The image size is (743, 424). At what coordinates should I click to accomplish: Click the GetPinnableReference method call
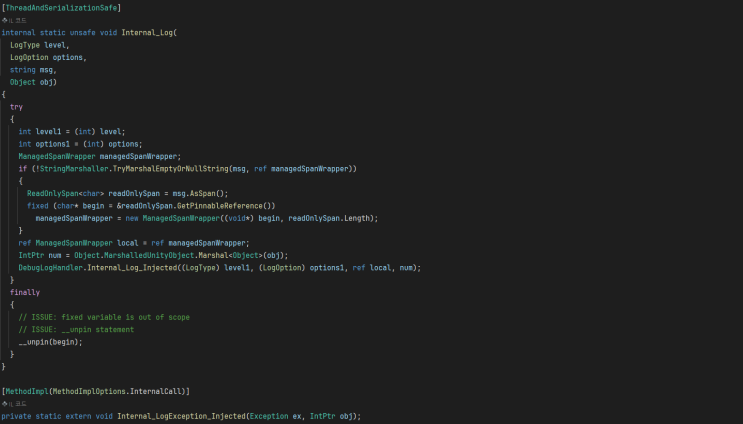click(219, 206)
